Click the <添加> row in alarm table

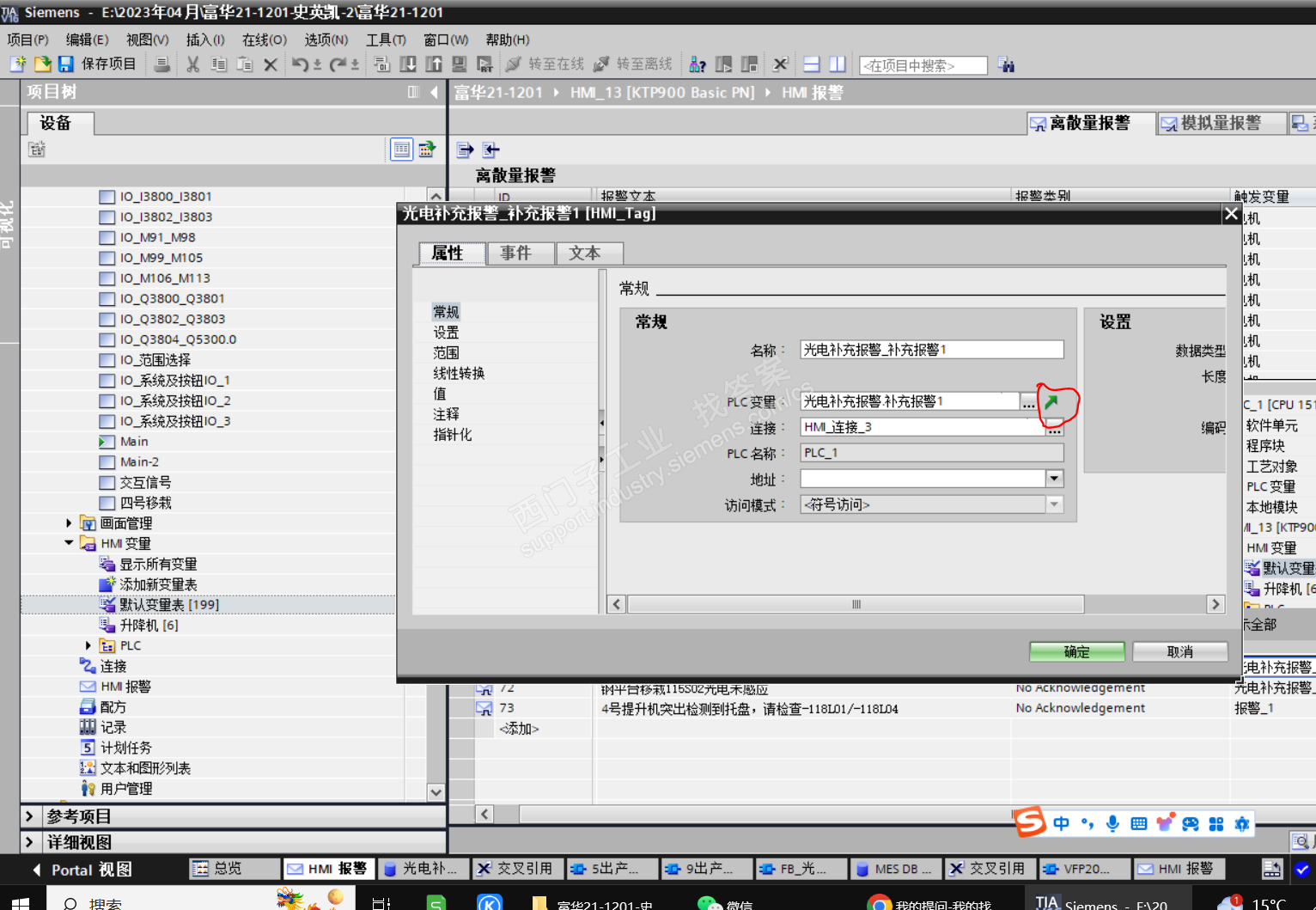tap(520, 729)
